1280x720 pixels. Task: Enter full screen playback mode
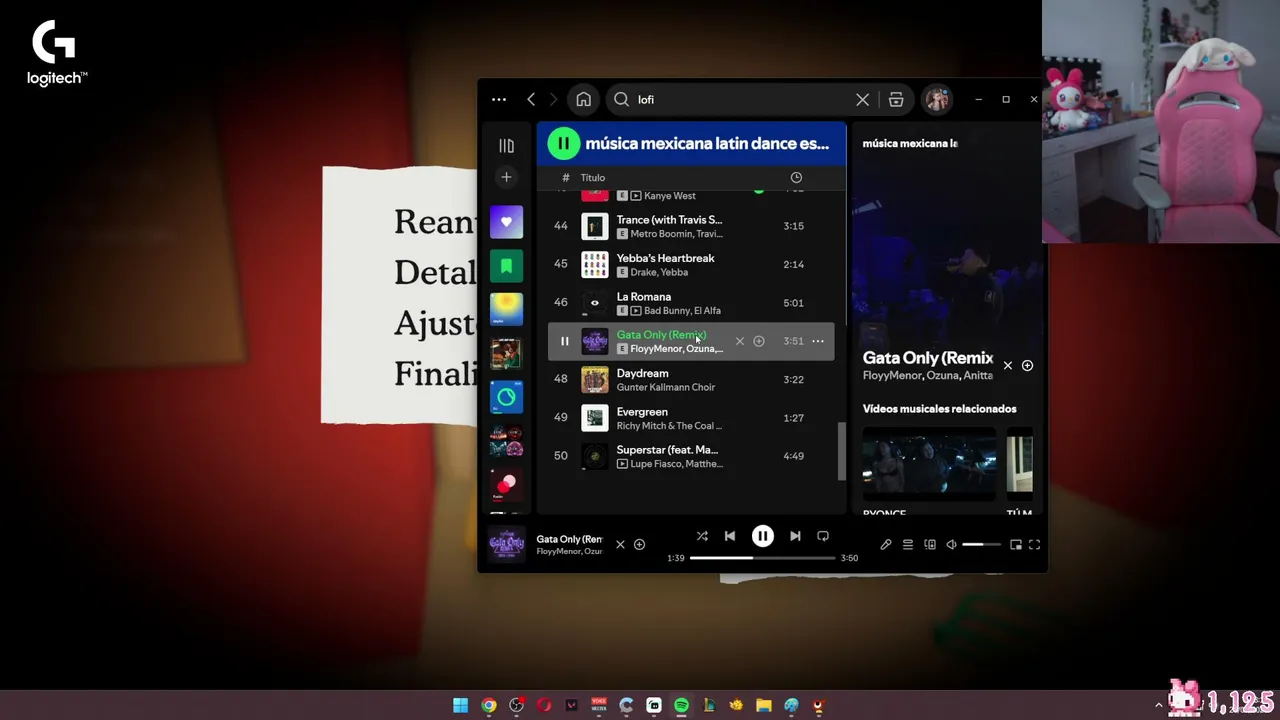1035,545
